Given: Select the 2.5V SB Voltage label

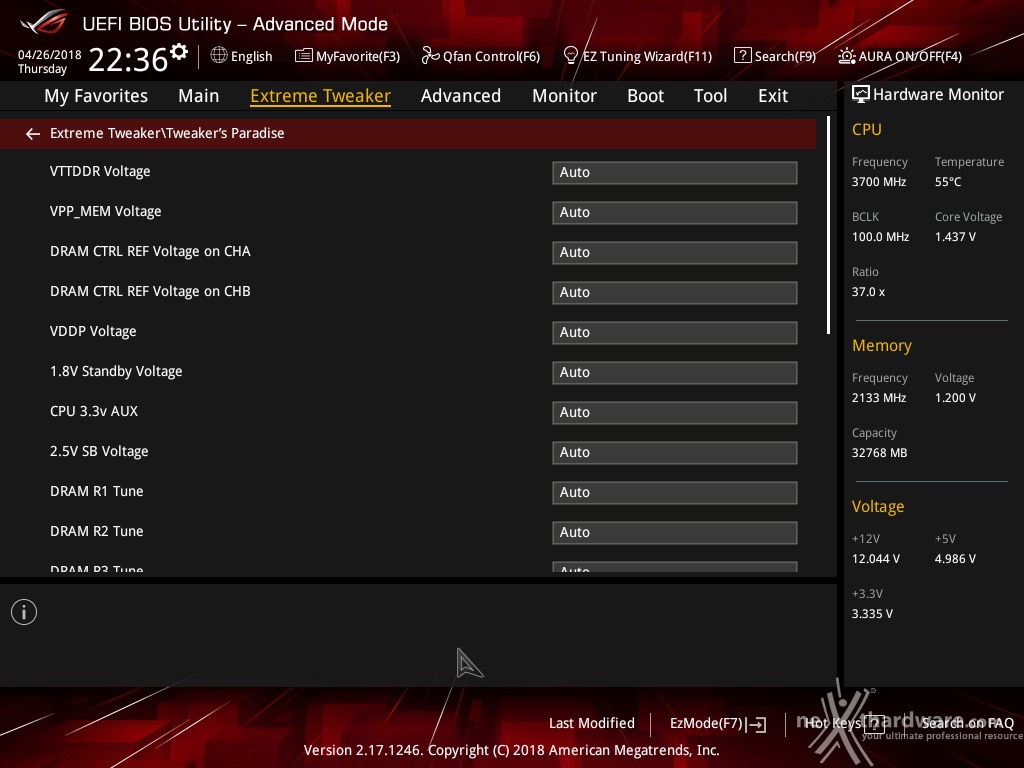Looking at the screenshot, I should point(99,451).
